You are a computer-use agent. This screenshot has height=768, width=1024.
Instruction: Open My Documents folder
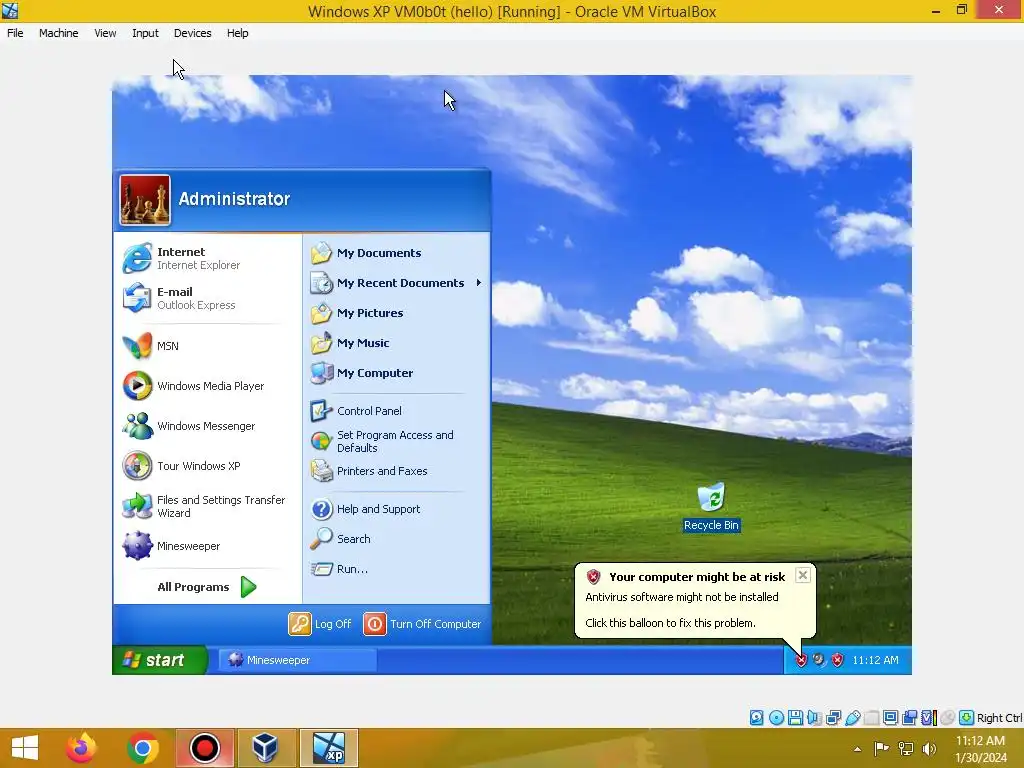[x=396, y=253]
